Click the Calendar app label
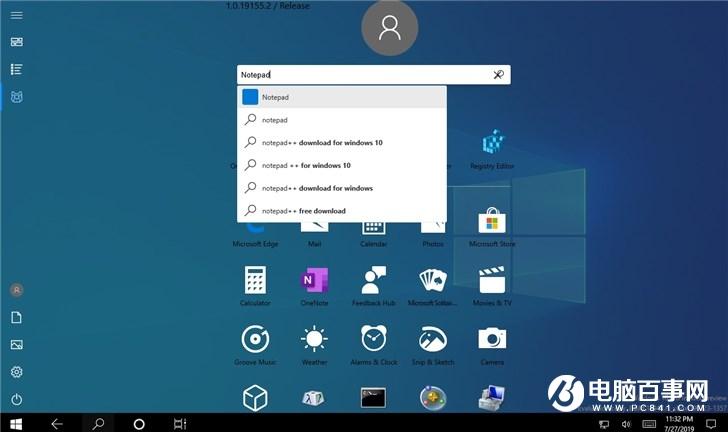728x432 pixels. [374, 244]
